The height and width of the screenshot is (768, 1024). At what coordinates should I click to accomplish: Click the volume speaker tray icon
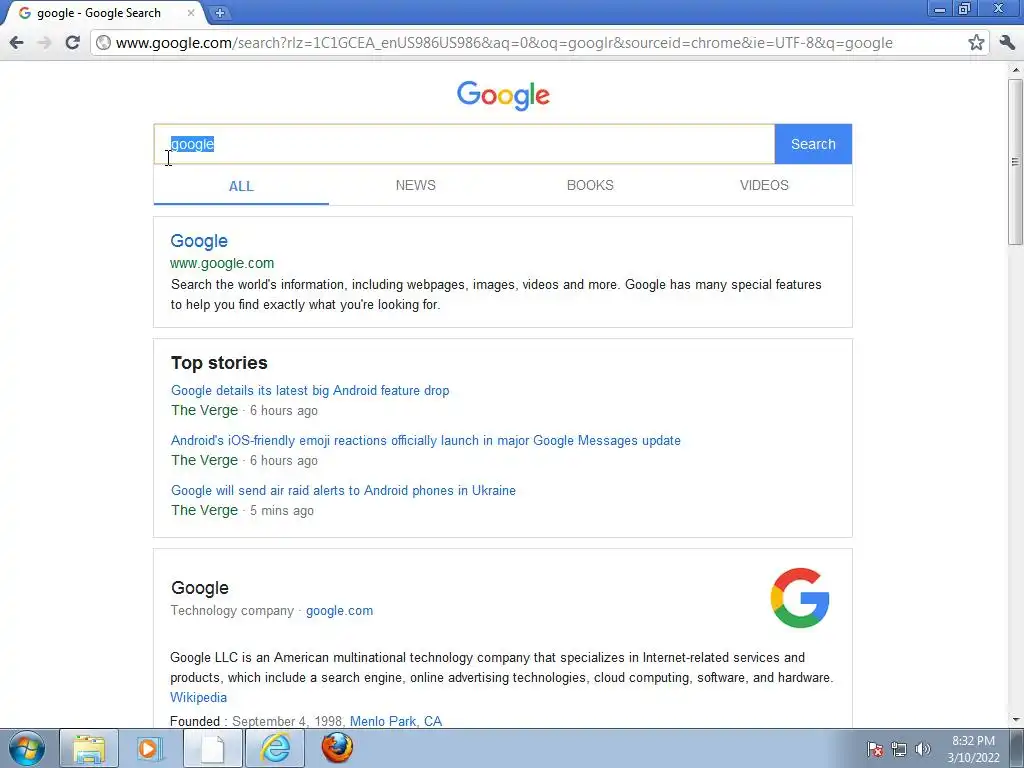point(922,749)
